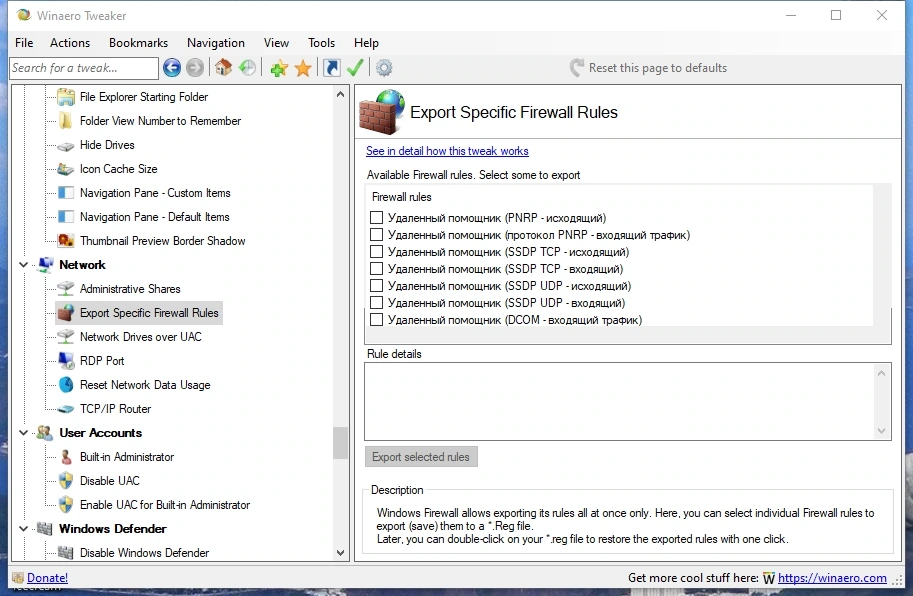Check the DCOM - входящий трафик rule
The width and height of the screenshot is (913, 596).
pos(376,320)
